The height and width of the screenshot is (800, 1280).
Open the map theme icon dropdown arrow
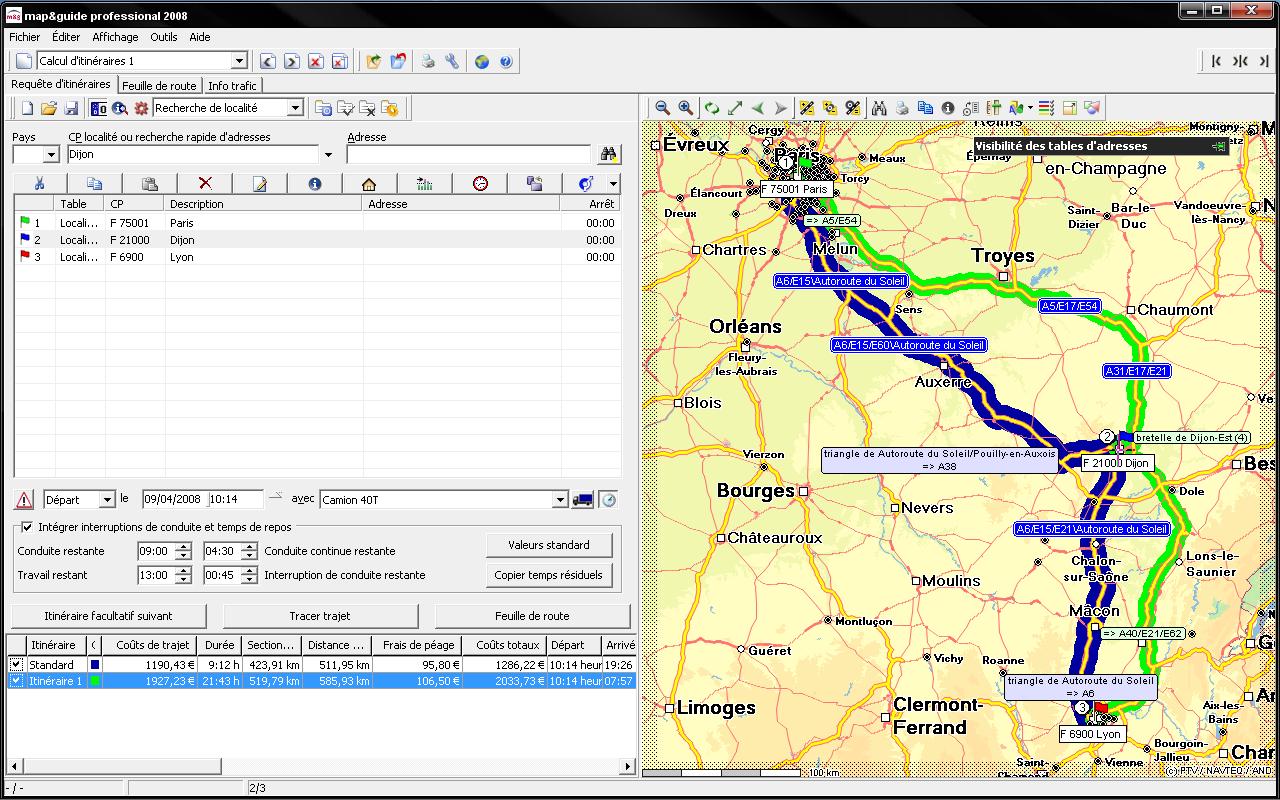click(x=1030, y=108)
